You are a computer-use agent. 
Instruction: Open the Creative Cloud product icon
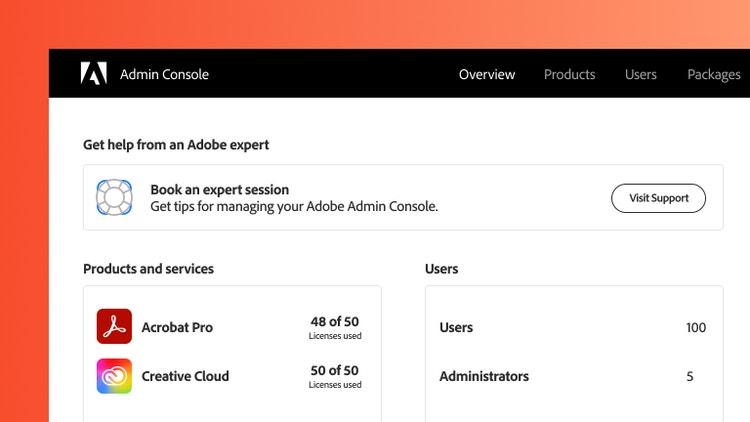click(114, 376)
